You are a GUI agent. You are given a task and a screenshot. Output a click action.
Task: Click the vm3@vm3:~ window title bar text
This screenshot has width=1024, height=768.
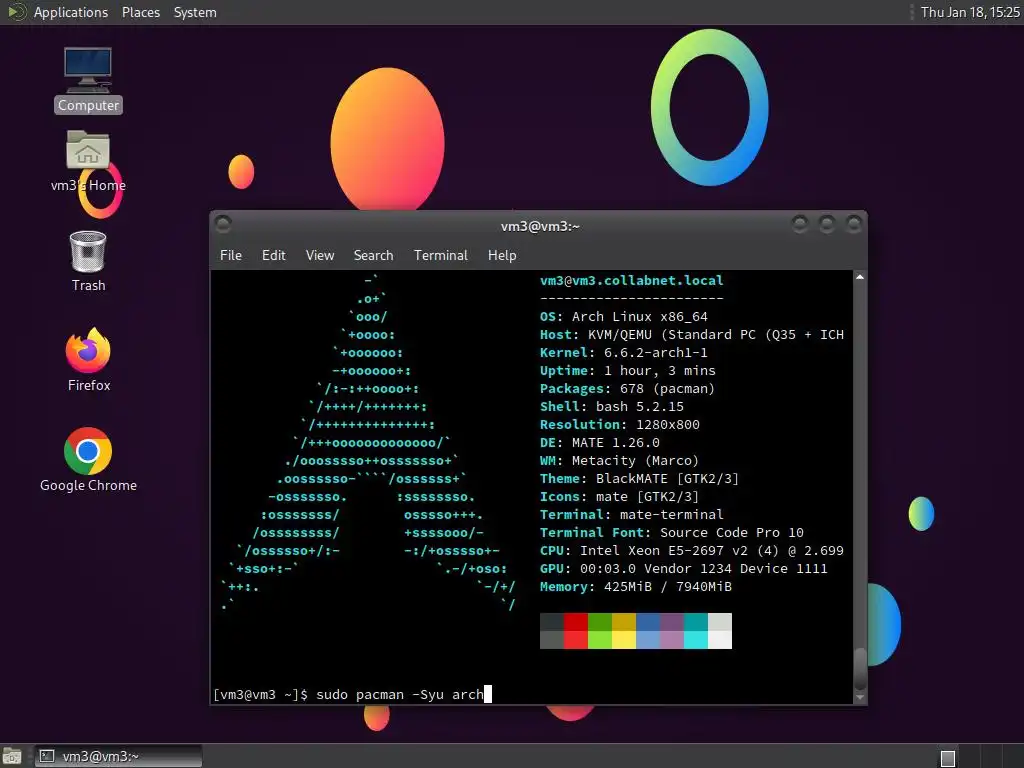click(540, 227)
